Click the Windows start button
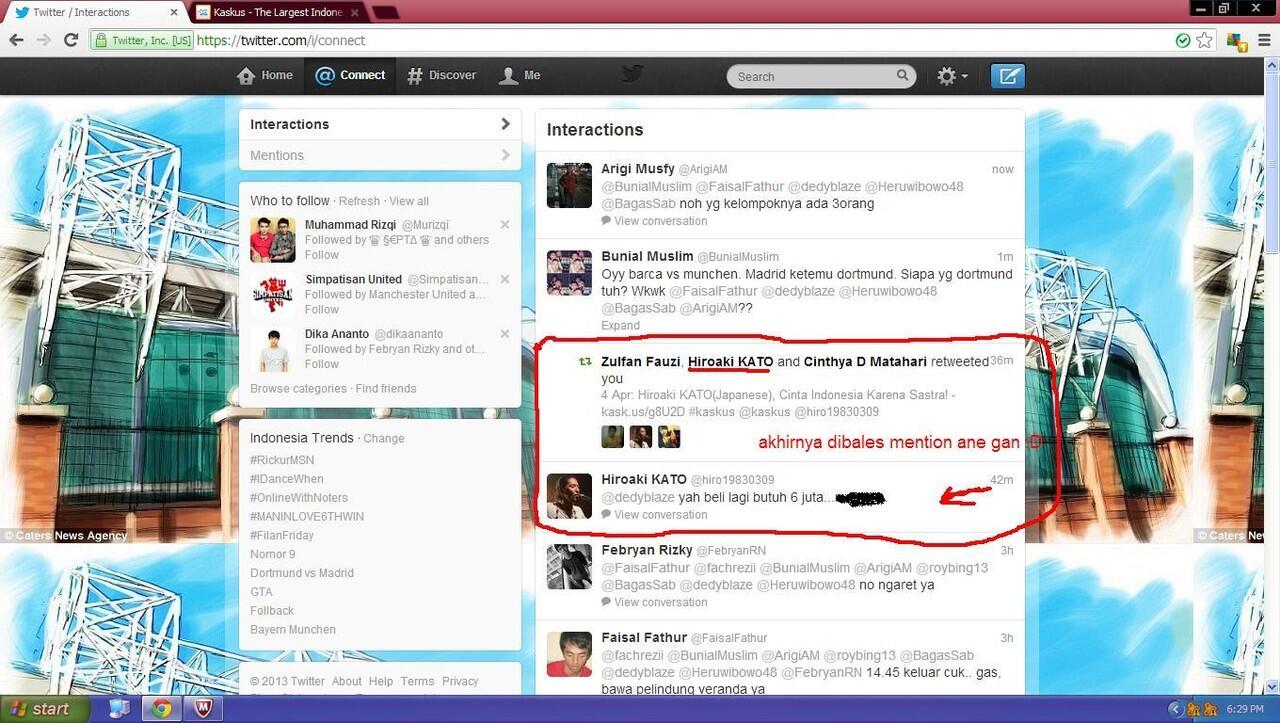This screenshot has height=723, width=1280. tap(46, 709)
